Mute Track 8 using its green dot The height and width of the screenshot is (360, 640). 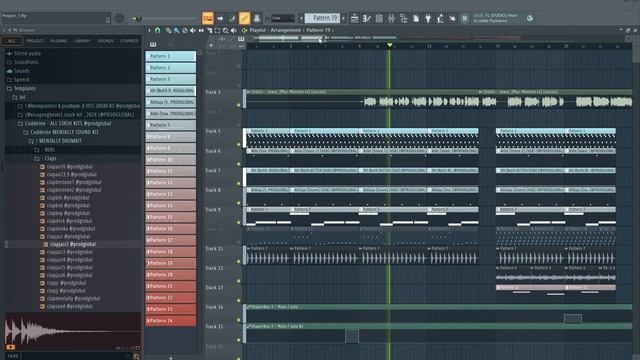click(x=239, y=203)
